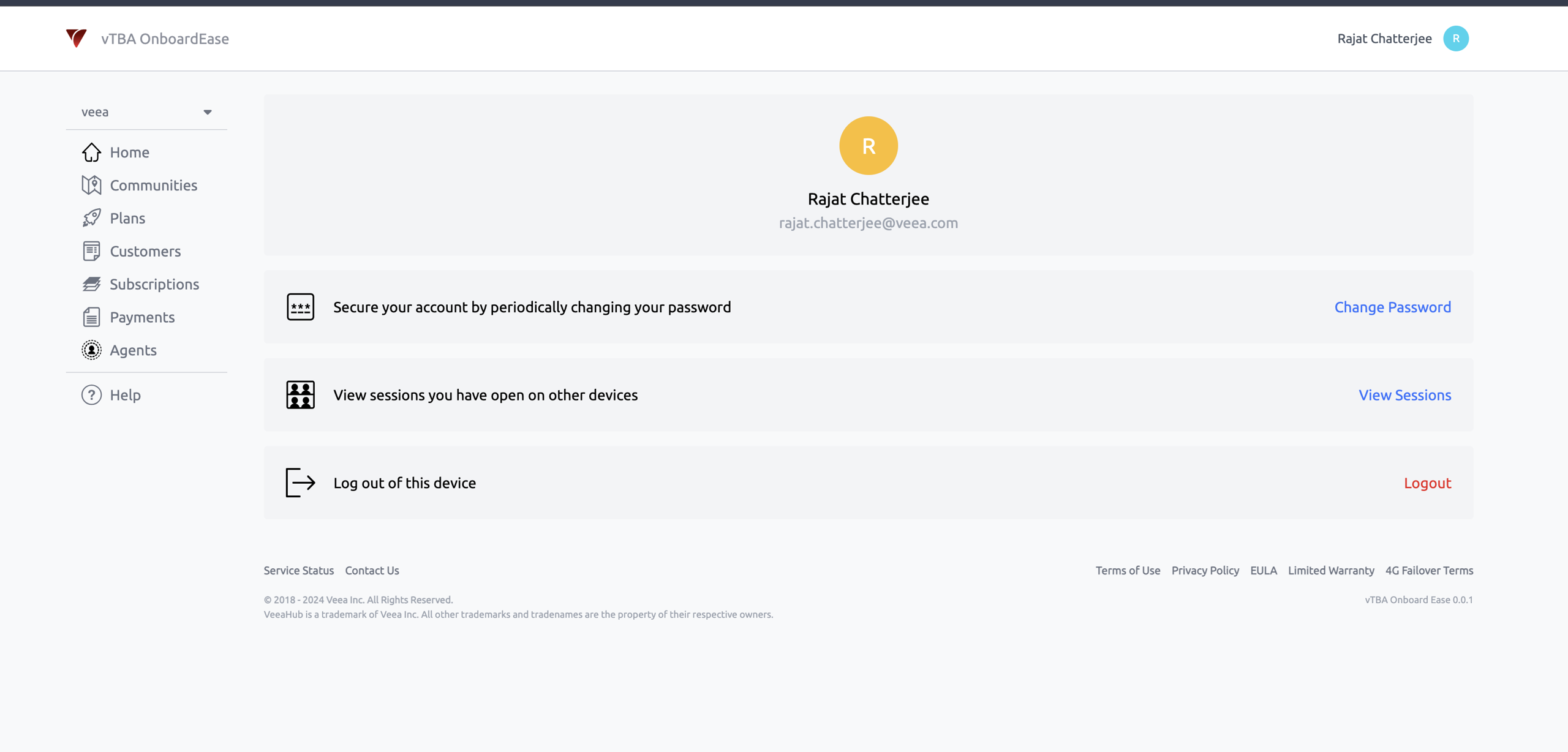The width and height of the screenshot is (1568, 752).
Task: Click 'View sessions you have open' text
Action: pos(485,395)
